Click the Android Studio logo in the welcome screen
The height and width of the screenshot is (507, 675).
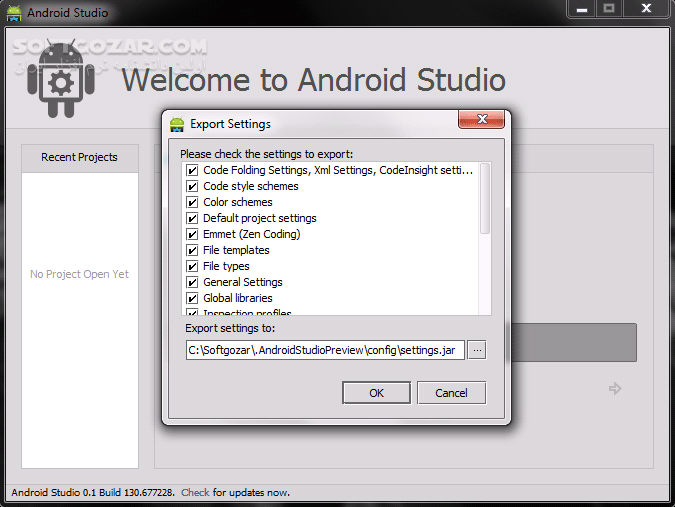tap(61, 80)
